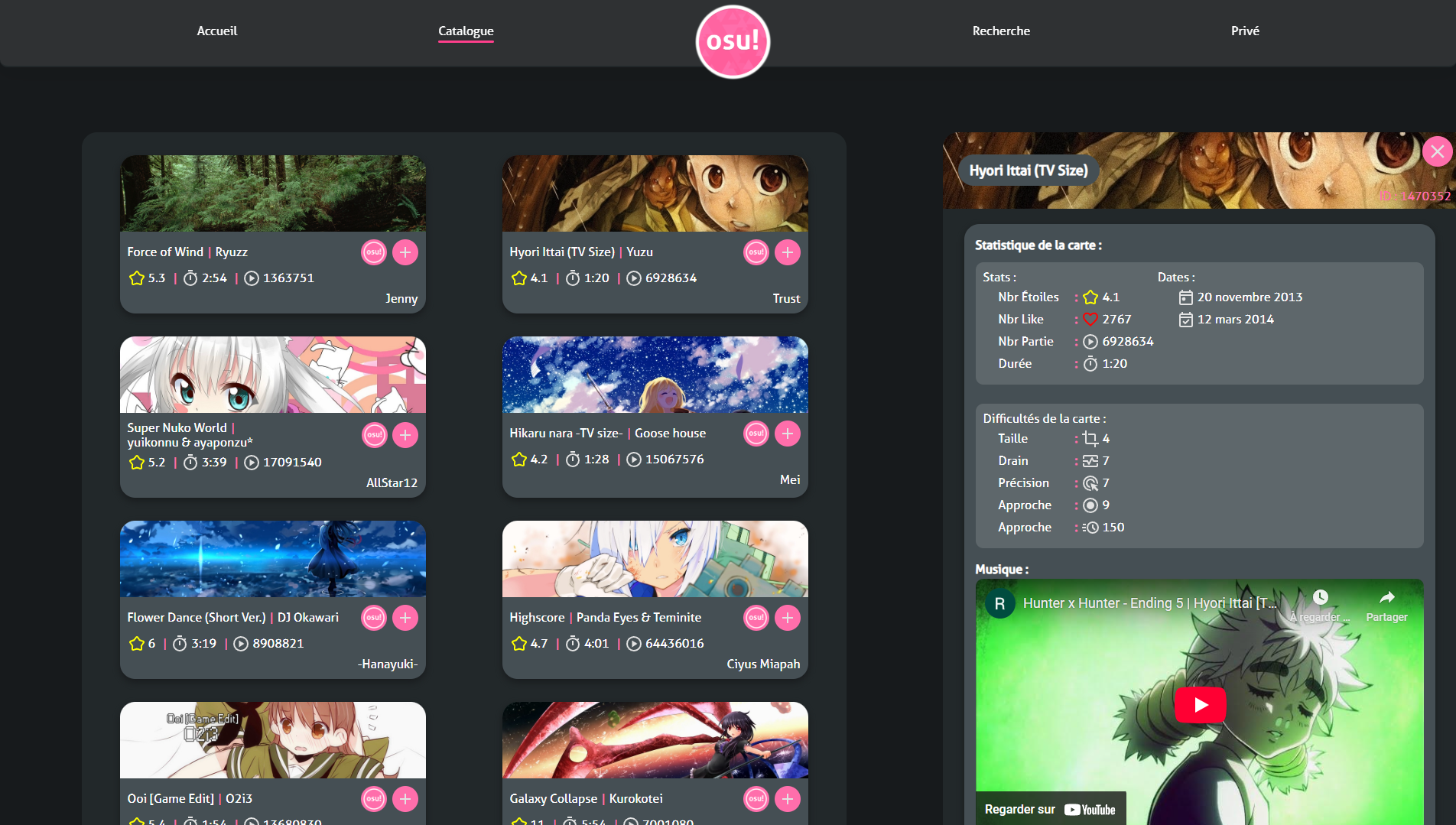Close the Hyori Ittai detail panel
The image size is (1456, 825).
(1437, 151)
